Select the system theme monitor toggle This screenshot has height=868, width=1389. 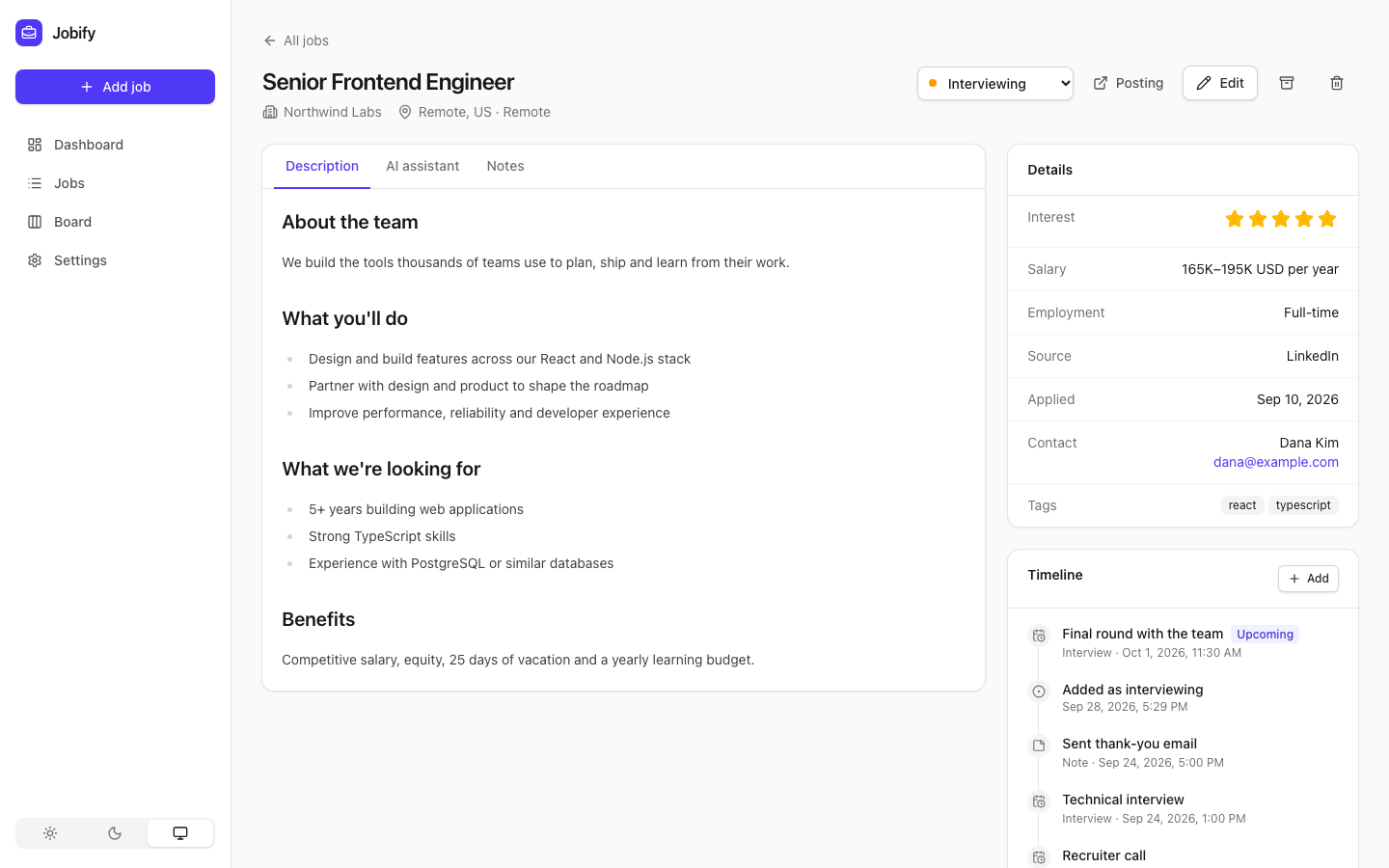pyautogui.click(x=180, y=833)
